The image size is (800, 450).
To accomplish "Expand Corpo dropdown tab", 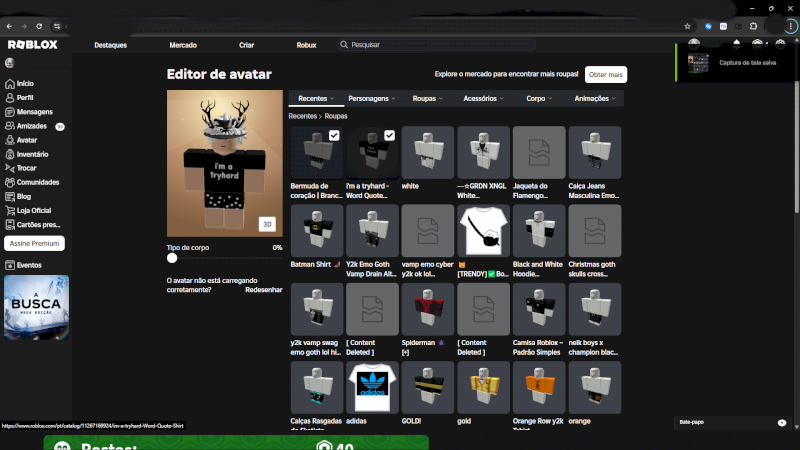I will coord(539,98).
